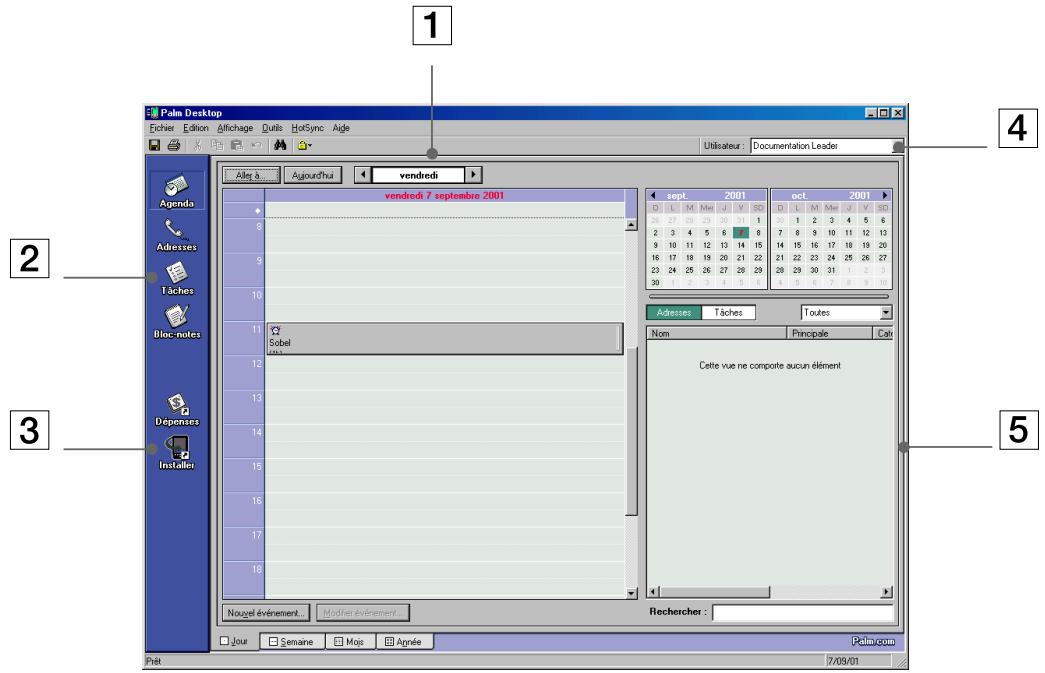The width and height of the screenshot is (1045, 673).
Task: Open the Affichage menu
Action: (x=235, y=128)
